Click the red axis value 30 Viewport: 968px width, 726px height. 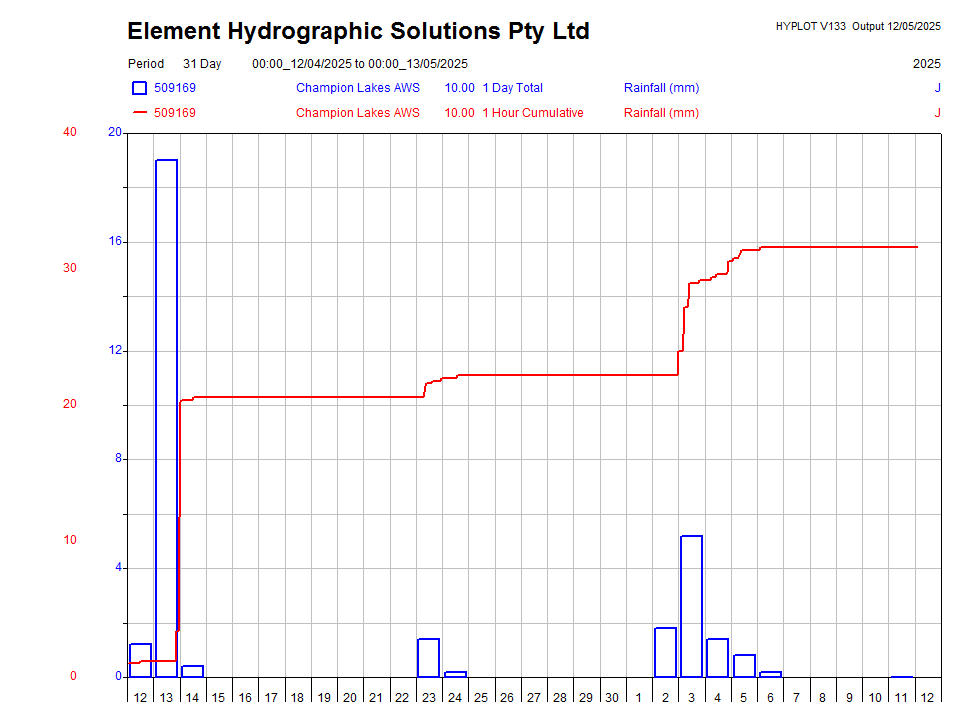(70, 267)
